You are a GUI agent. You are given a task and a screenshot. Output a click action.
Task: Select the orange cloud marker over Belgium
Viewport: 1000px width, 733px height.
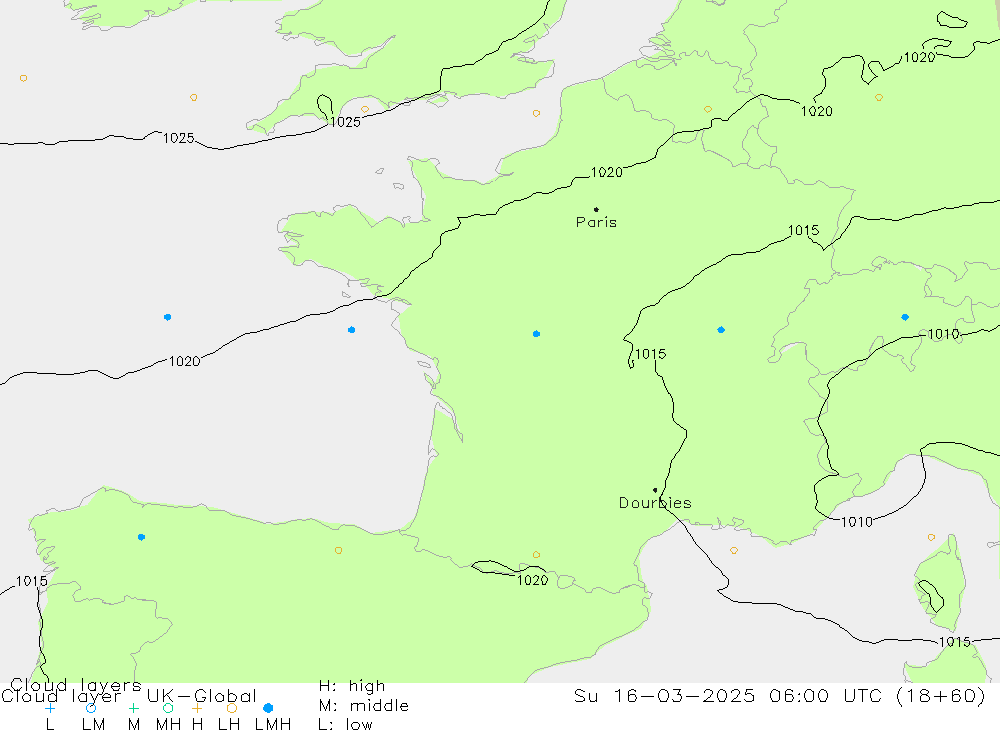pyautogui.click(x=708, y=110)
